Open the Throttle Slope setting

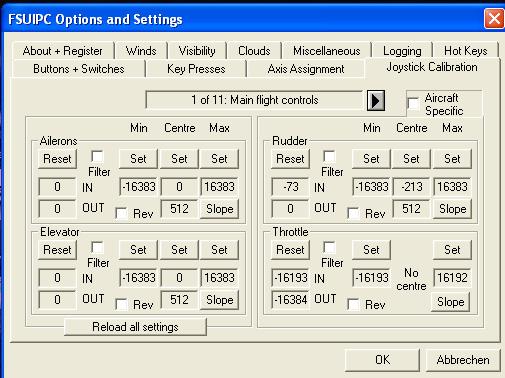pyautogui.click(x=450, y=302)
